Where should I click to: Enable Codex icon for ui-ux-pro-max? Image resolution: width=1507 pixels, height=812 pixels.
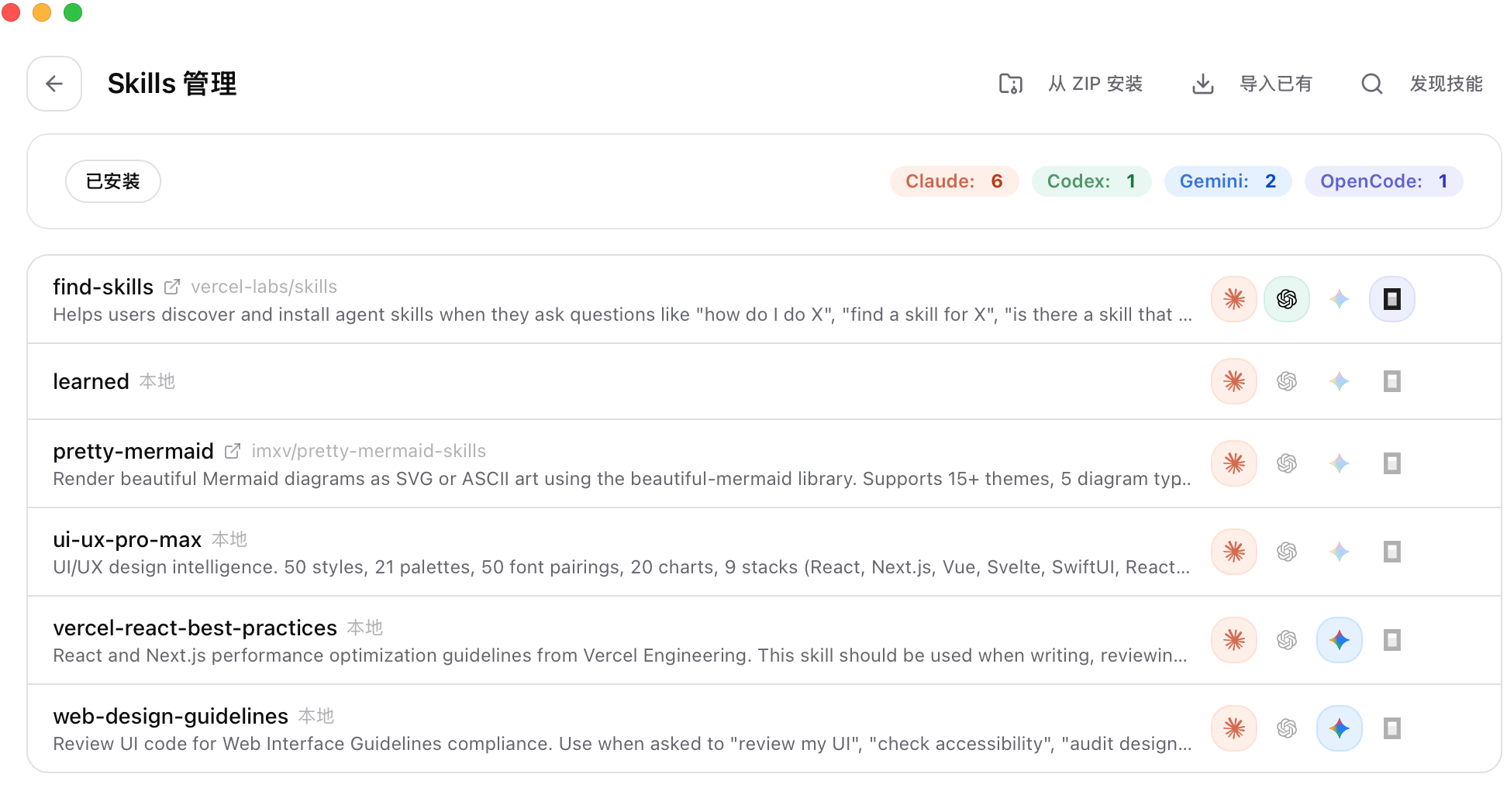point(1287,552)
